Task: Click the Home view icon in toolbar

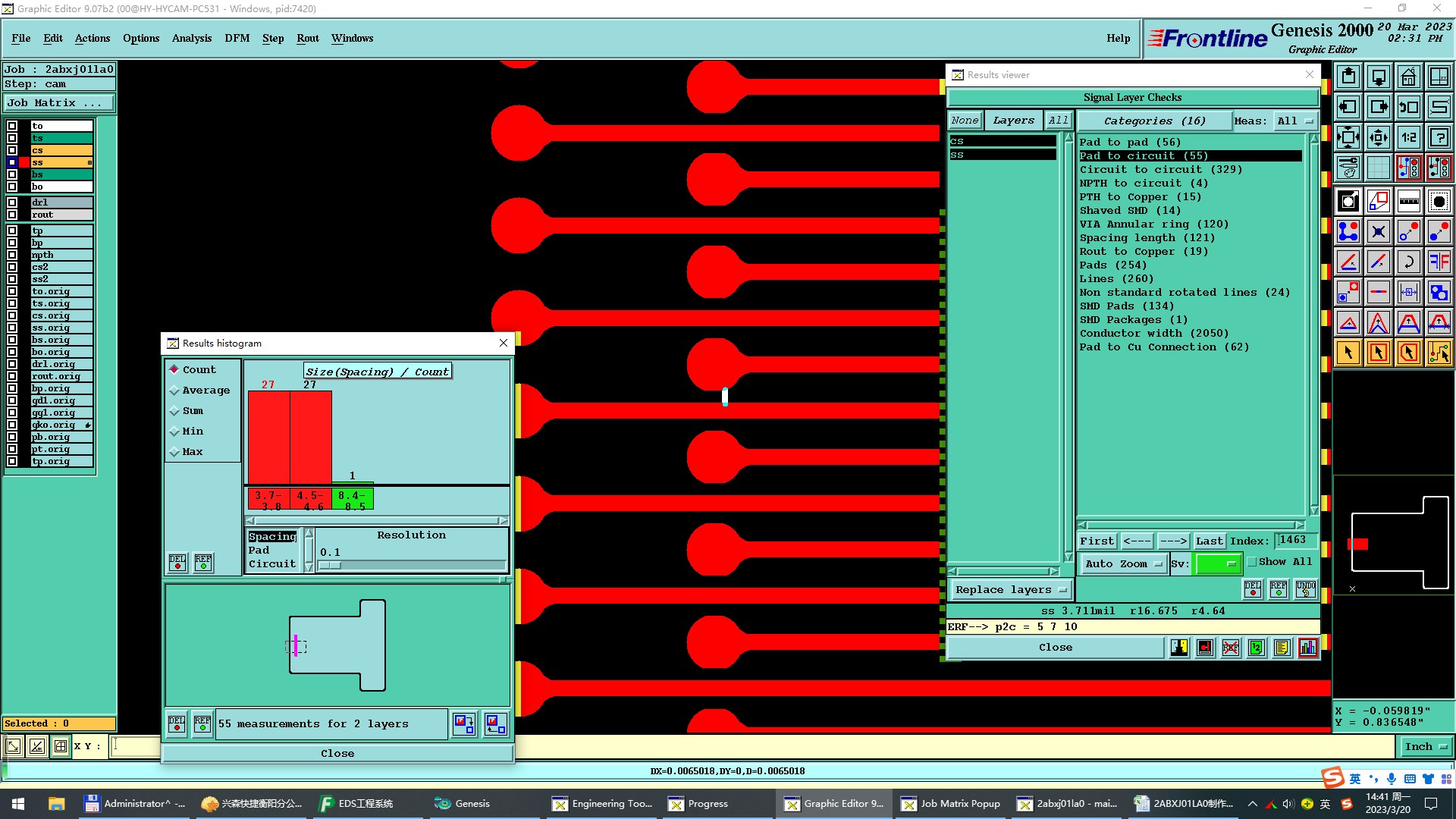Action: (1408, 77)
